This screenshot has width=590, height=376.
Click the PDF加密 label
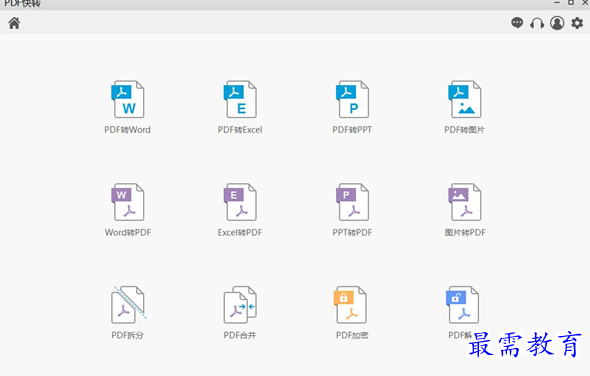click(x=352, y=335)
